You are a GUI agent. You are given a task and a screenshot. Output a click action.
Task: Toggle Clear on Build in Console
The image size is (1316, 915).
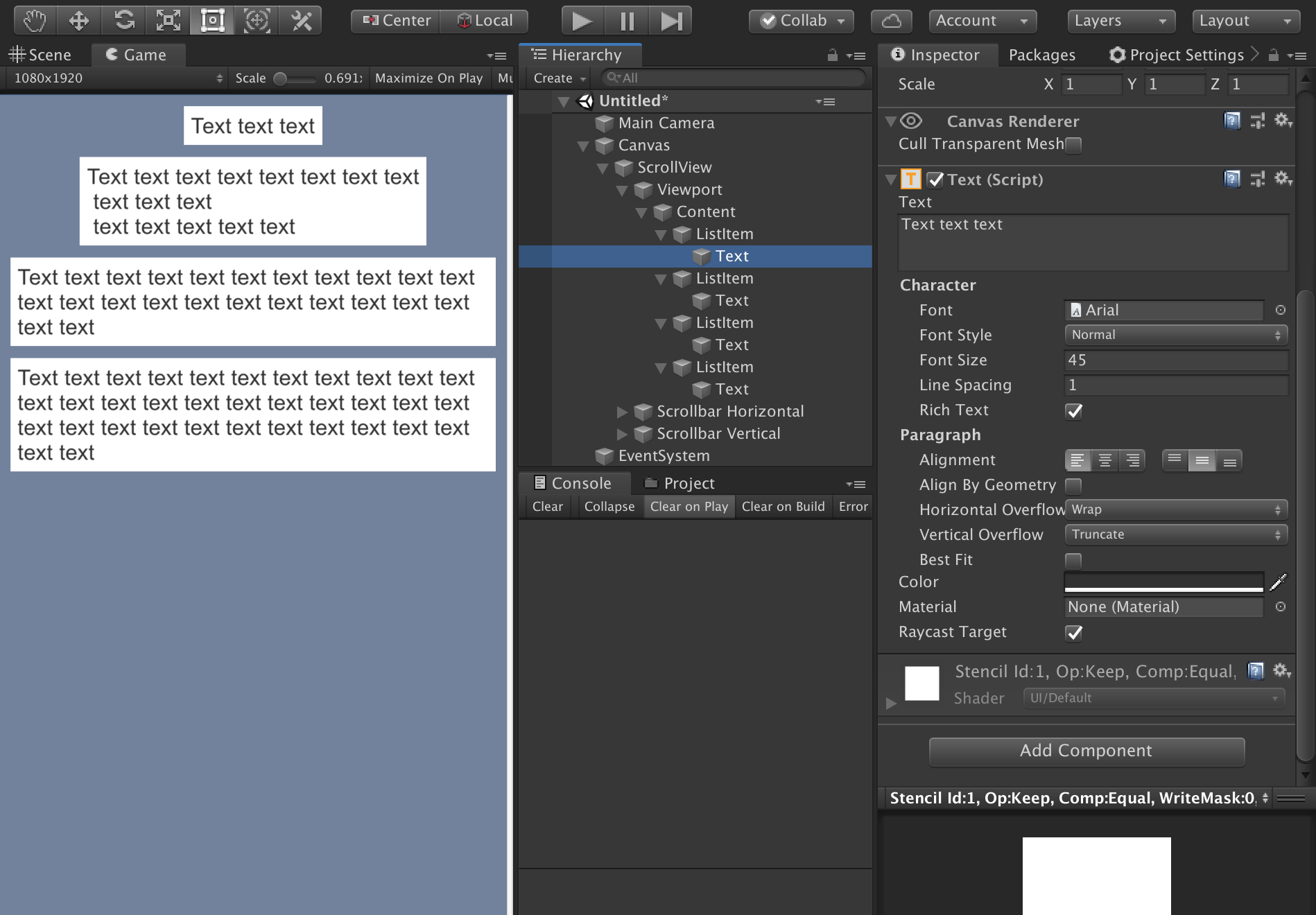click(783, 507)
